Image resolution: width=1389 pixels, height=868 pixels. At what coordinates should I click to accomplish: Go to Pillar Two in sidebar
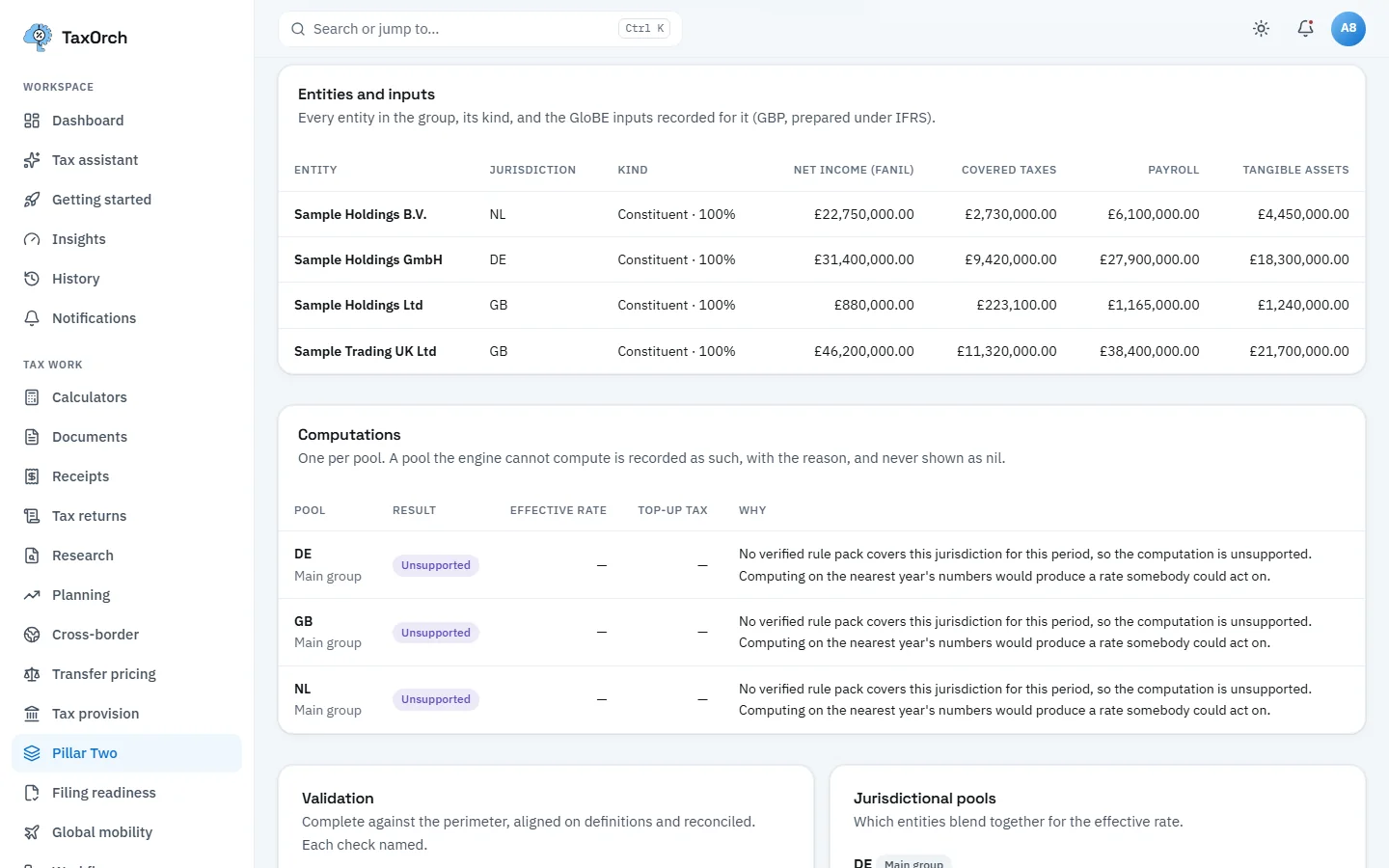pyautogui.click(x=126, y=753)
